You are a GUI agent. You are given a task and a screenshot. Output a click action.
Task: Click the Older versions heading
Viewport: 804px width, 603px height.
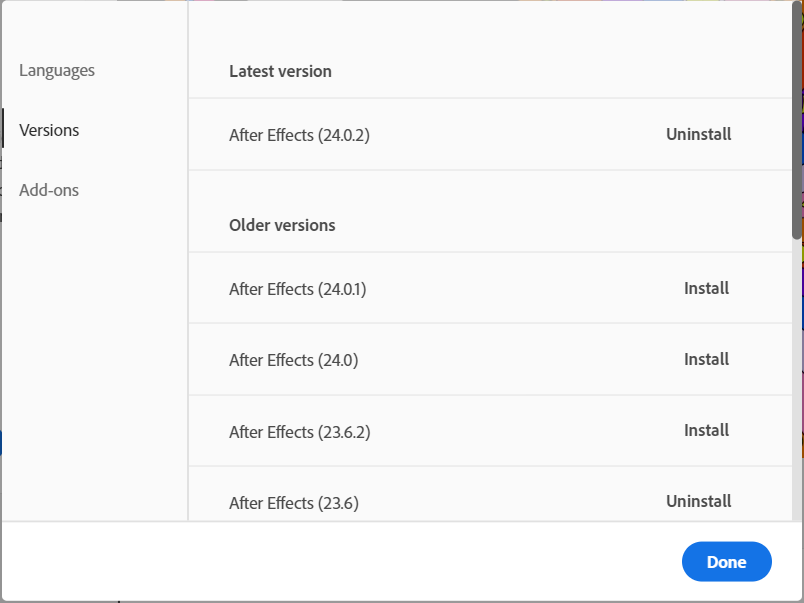[x=282, y=225]
